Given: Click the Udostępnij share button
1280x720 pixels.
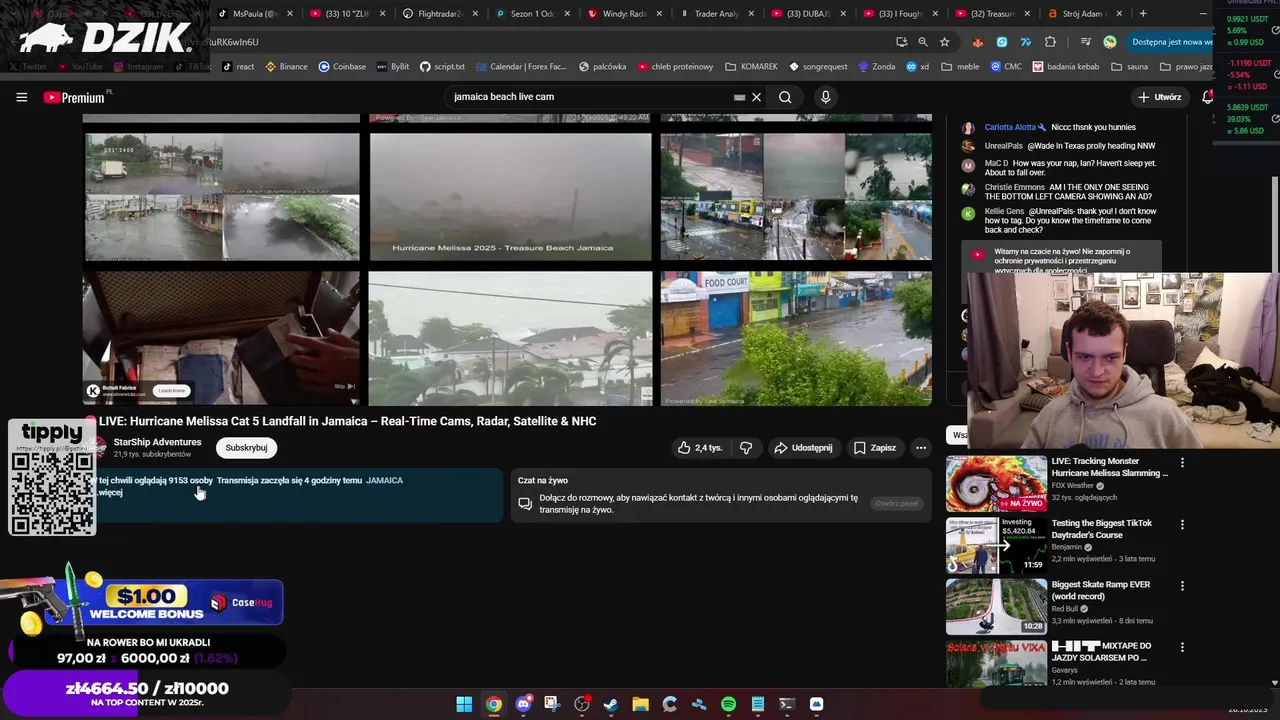Looking at the screenshot, I should tap(803, 448).
